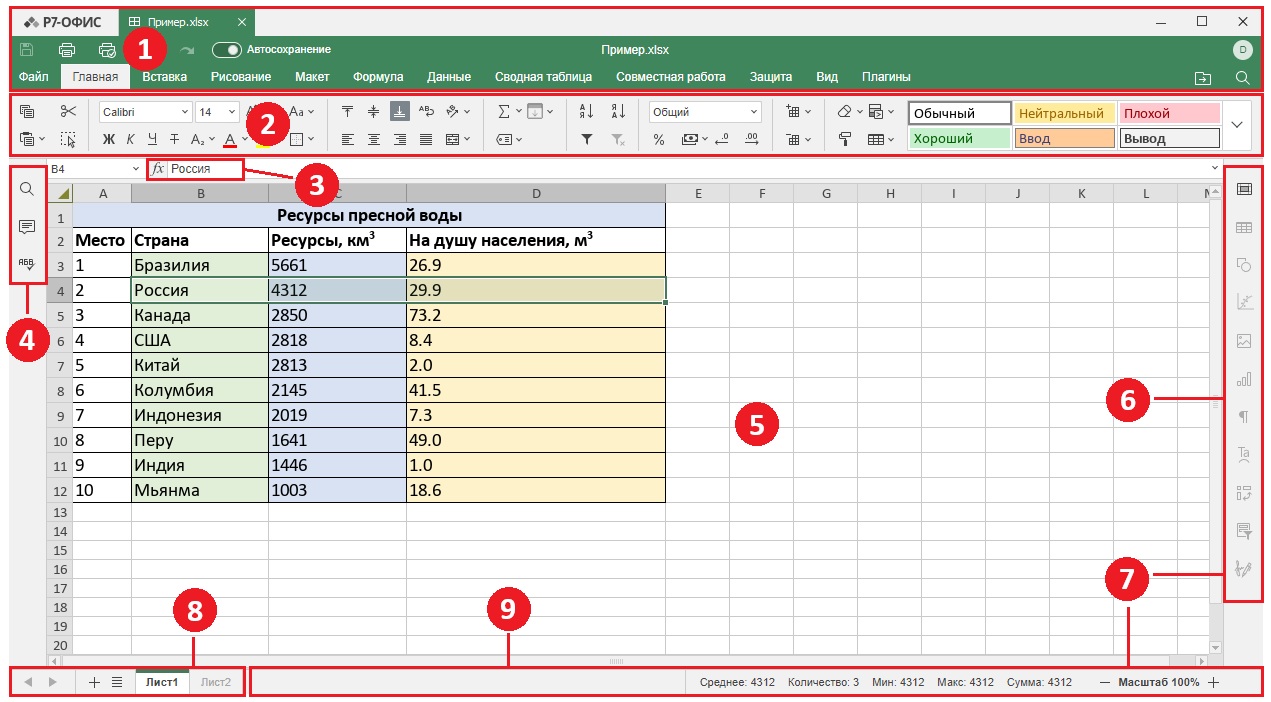1271x702 pixels.
Task: Open spell checking in left sidebar
Action: point(27,264)
